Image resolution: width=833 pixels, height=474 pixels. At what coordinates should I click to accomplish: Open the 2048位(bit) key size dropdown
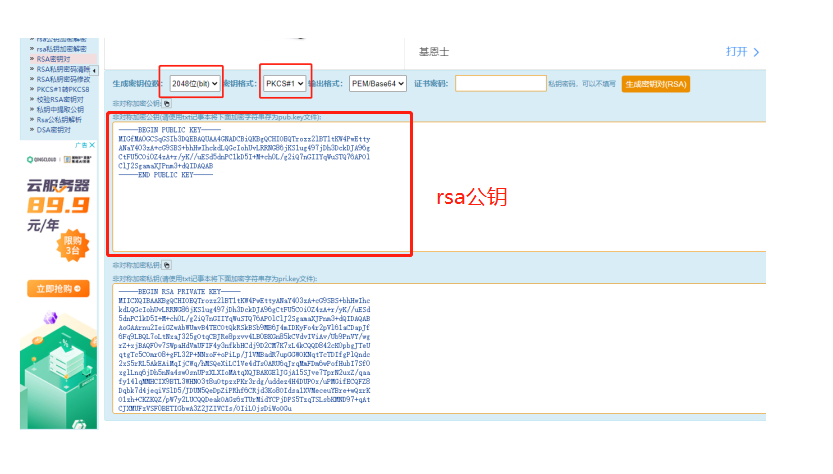click(195, 84)
